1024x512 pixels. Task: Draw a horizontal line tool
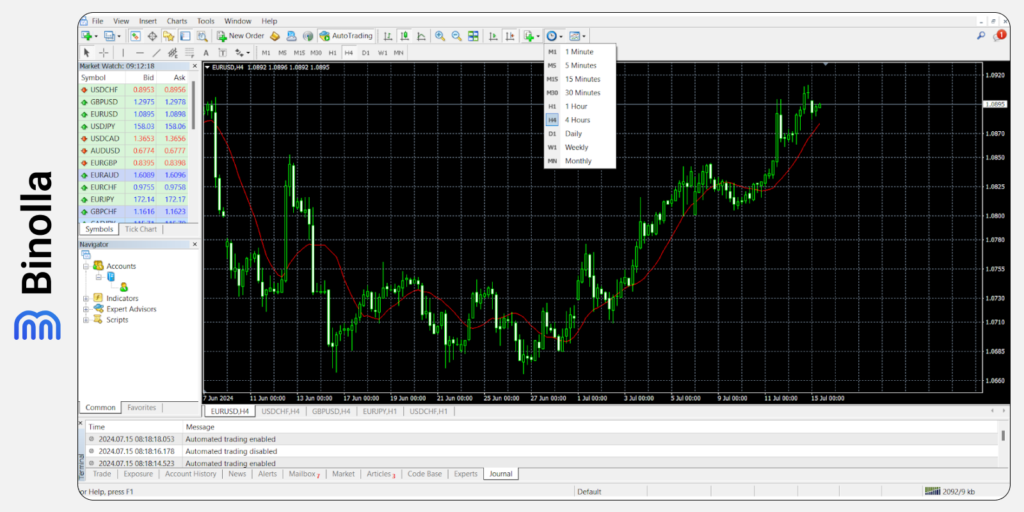[140, 53]
